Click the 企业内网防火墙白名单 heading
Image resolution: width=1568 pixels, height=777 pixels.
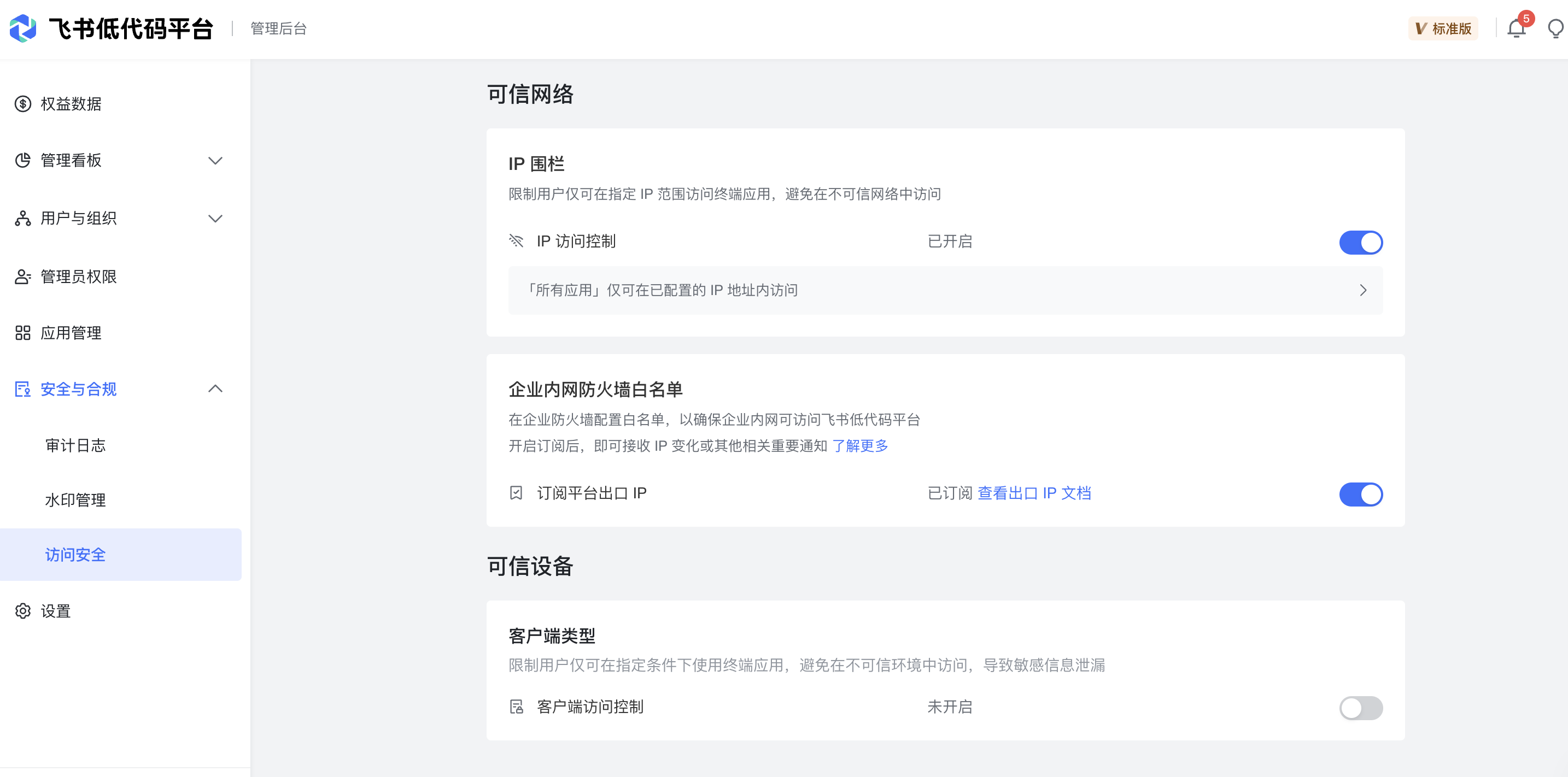tap(595, 389)
